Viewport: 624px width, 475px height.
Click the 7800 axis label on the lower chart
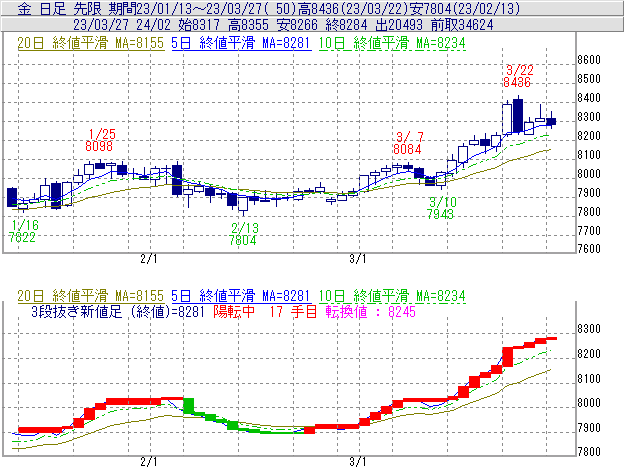(x=589, y=452)
